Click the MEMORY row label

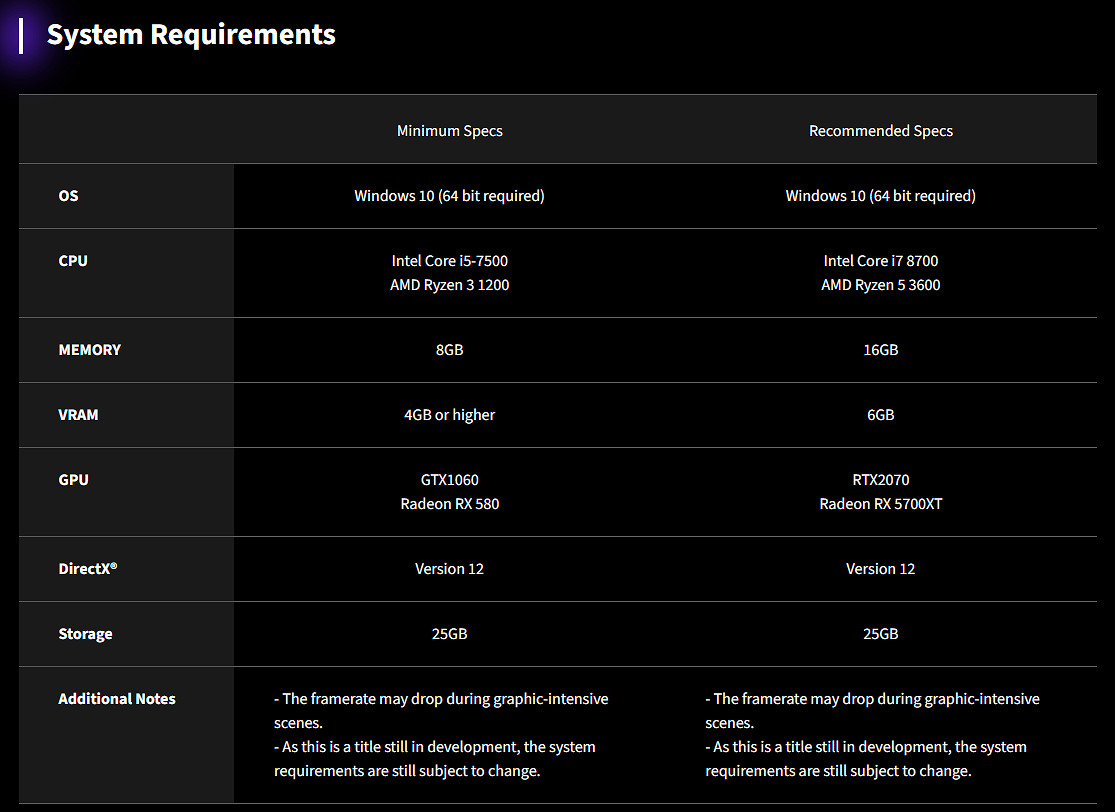[89, 350]
